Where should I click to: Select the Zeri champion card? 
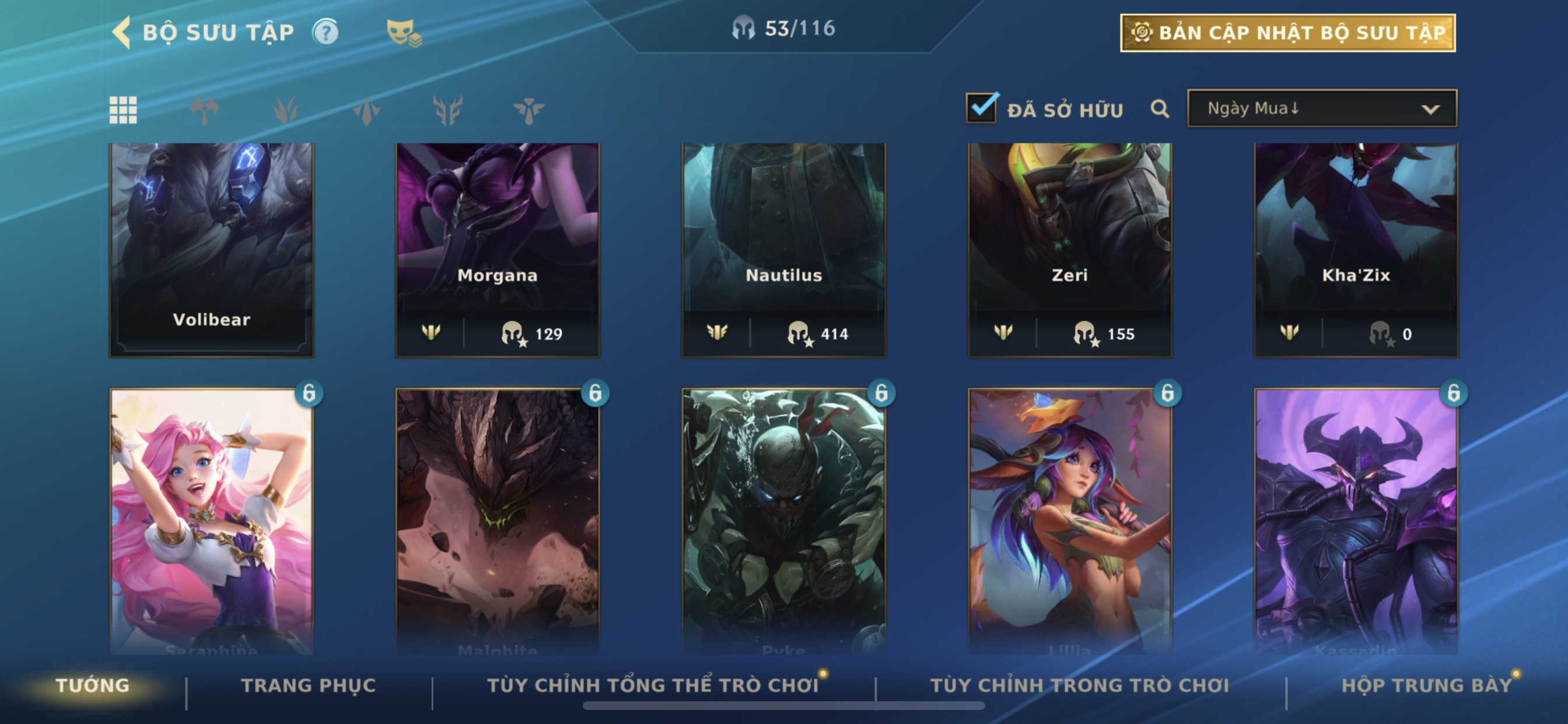click(1069, 249)
